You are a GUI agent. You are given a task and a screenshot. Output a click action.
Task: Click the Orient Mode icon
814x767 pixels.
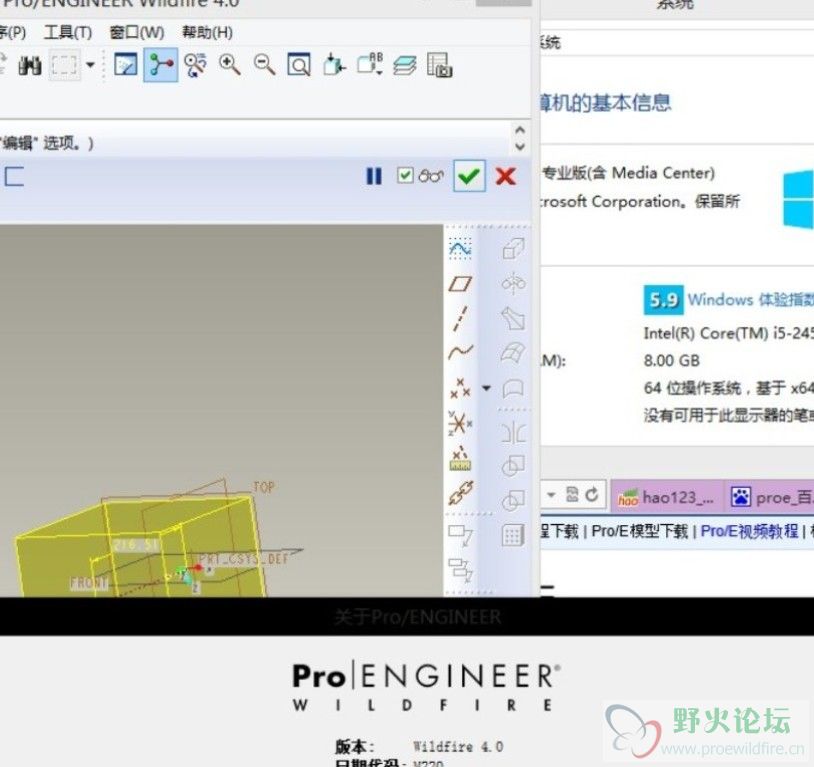point(195,65)
